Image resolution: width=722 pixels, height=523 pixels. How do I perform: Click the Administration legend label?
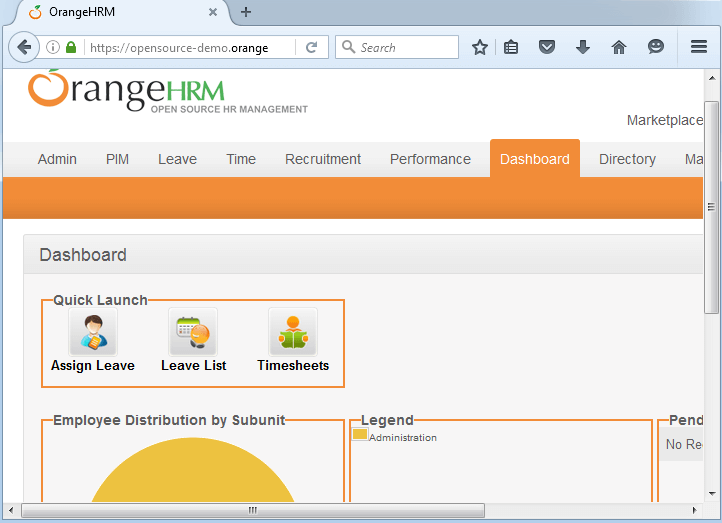point(403,437)
